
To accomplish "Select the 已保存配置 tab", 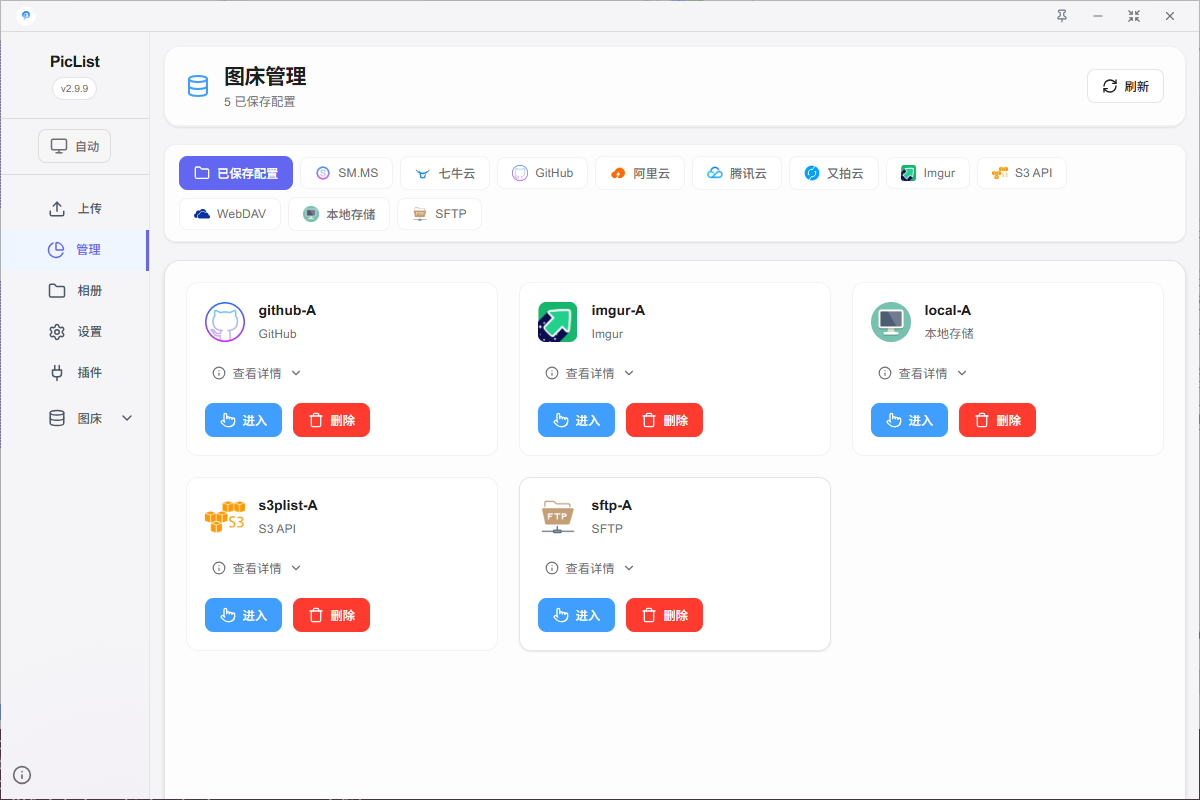I will coord(236,173).
